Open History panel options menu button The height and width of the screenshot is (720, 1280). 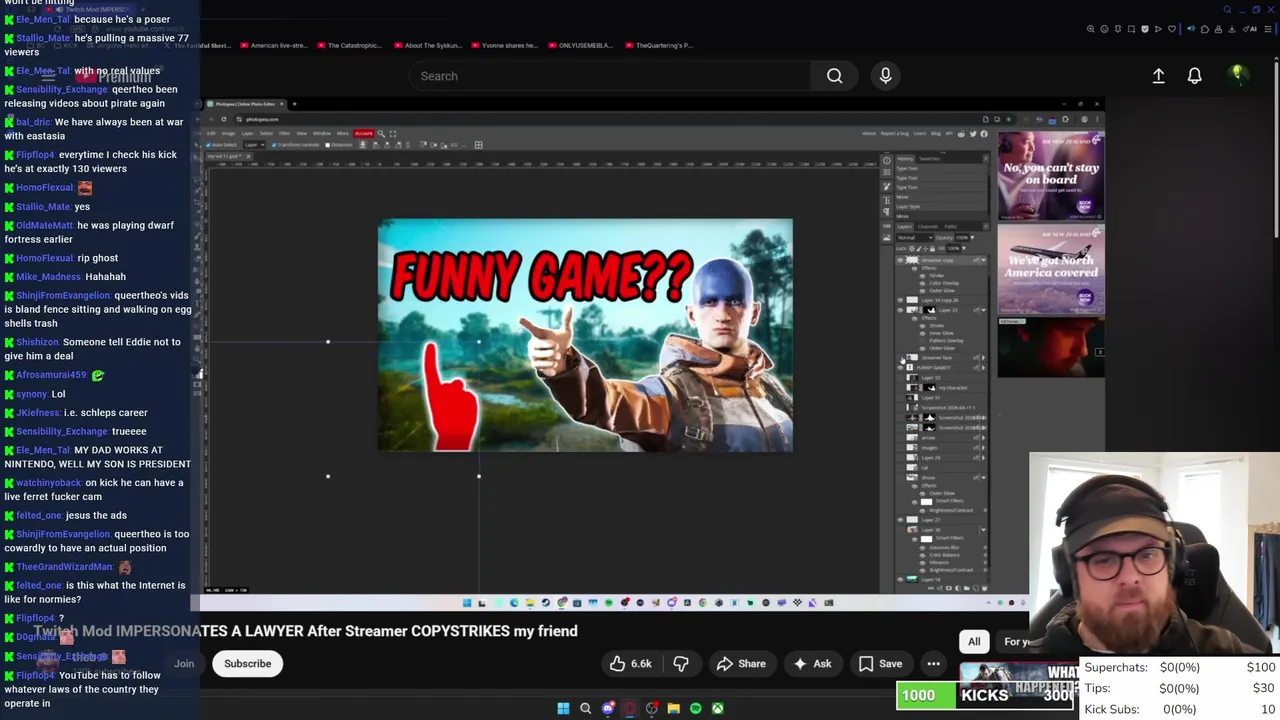986,159
